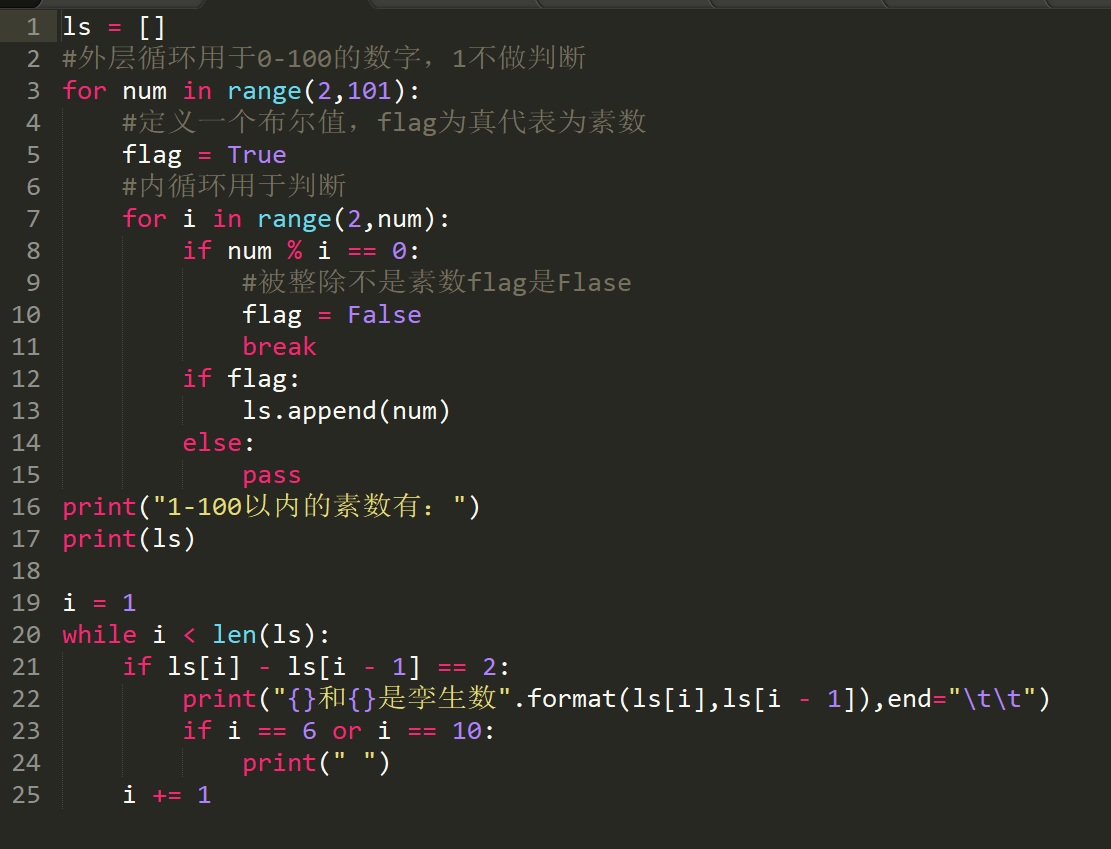Click the comment '#被整除不是素数flag是Flase'

pyautogui.click(x=436, y=282)
